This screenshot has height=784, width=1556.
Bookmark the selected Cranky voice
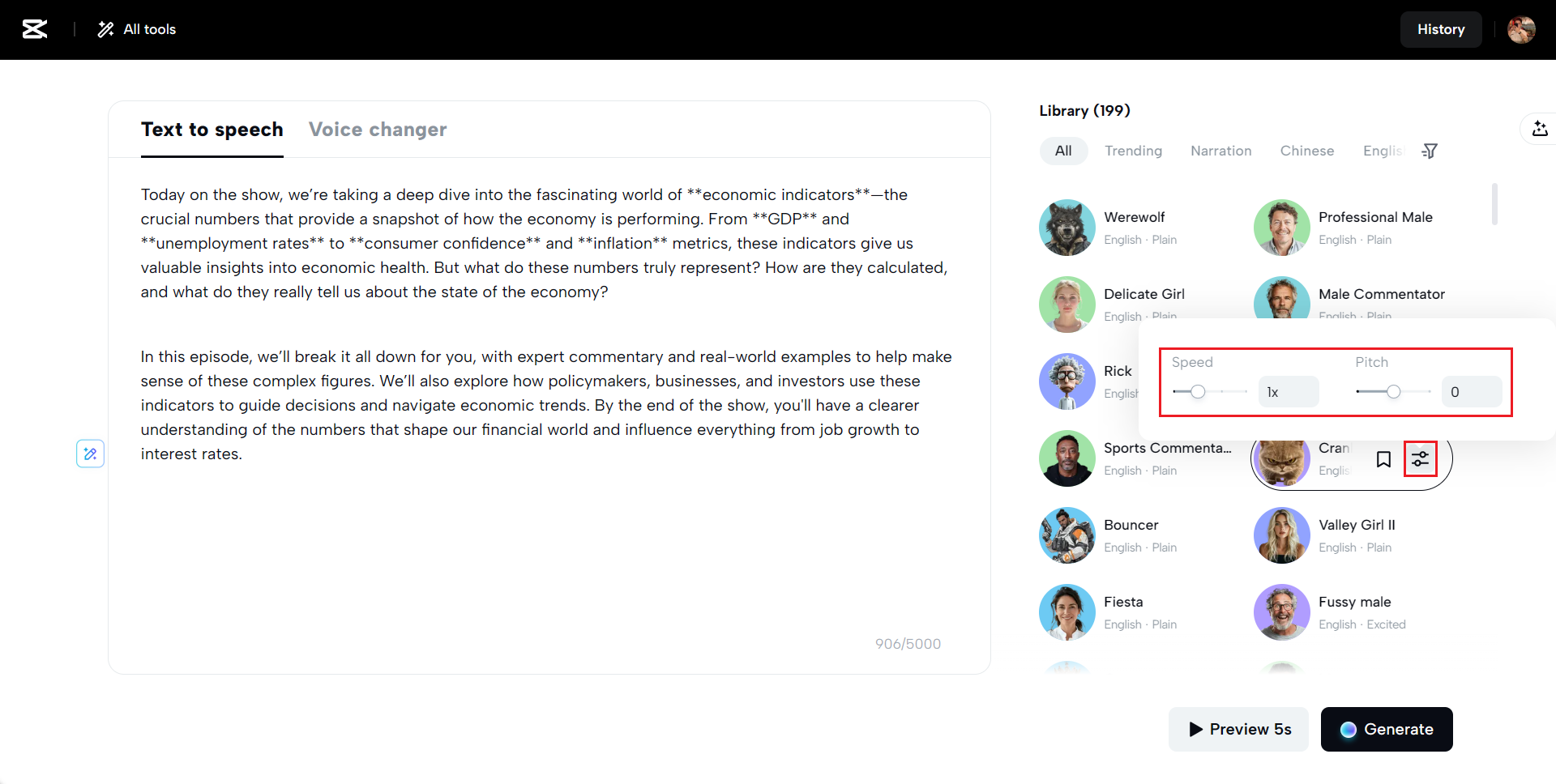tap(1383, 459)
